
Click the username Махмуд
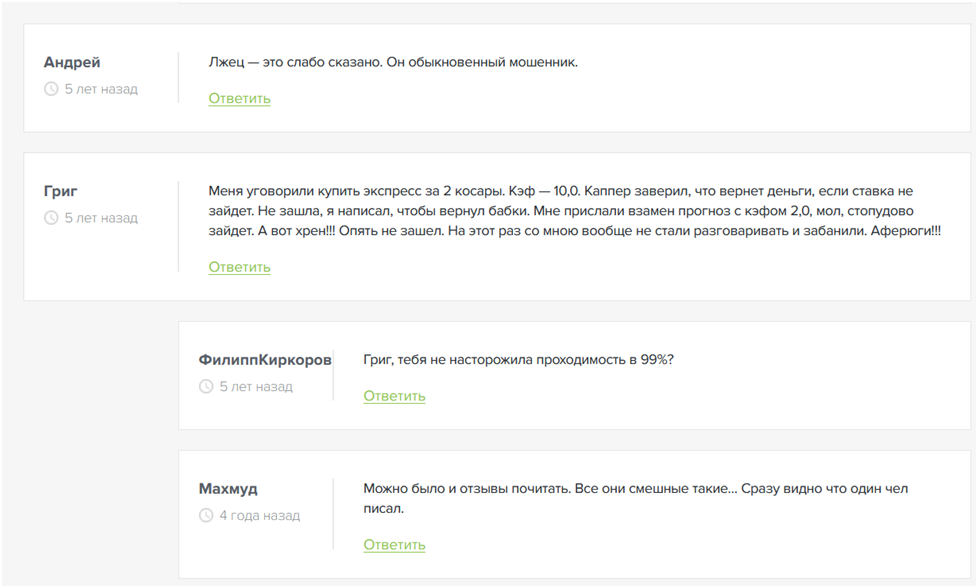pos(228,489)
